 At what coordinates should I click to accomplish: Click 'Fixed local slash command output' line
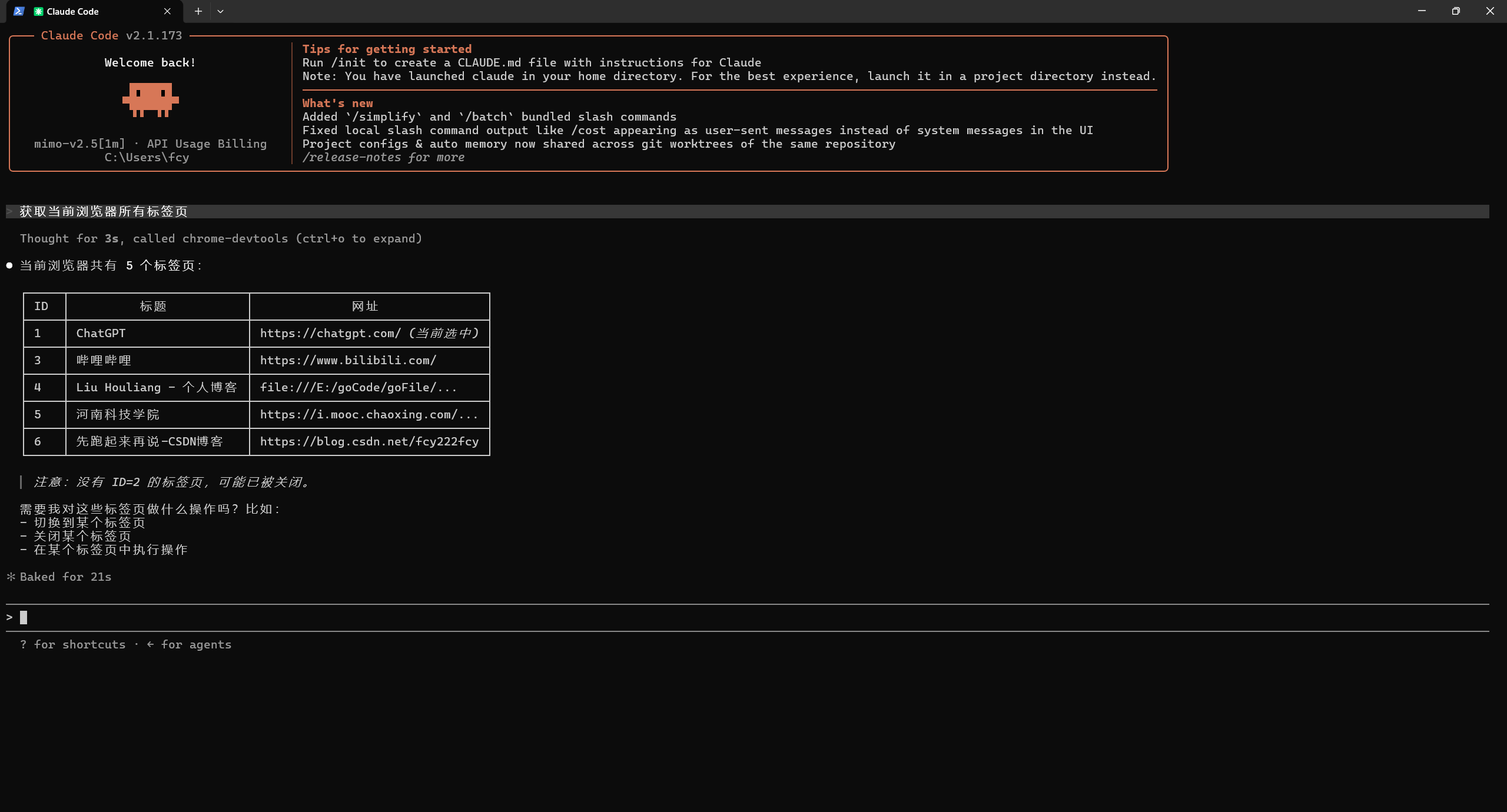tap(698, 130)
